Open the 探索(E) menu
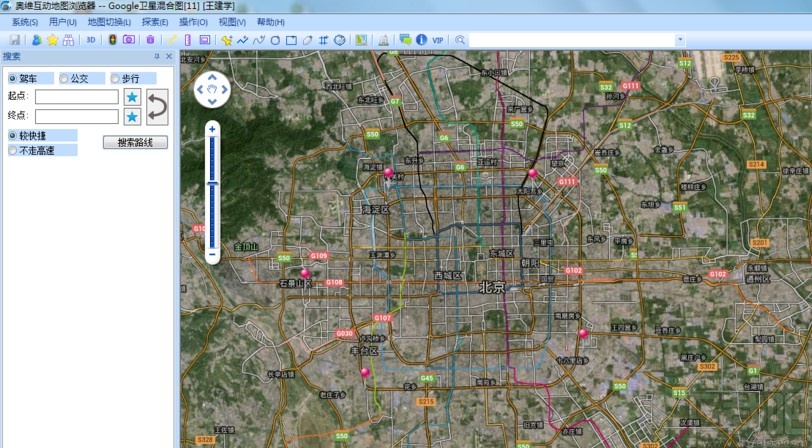The image size is (812, 448). coord(155,22)
